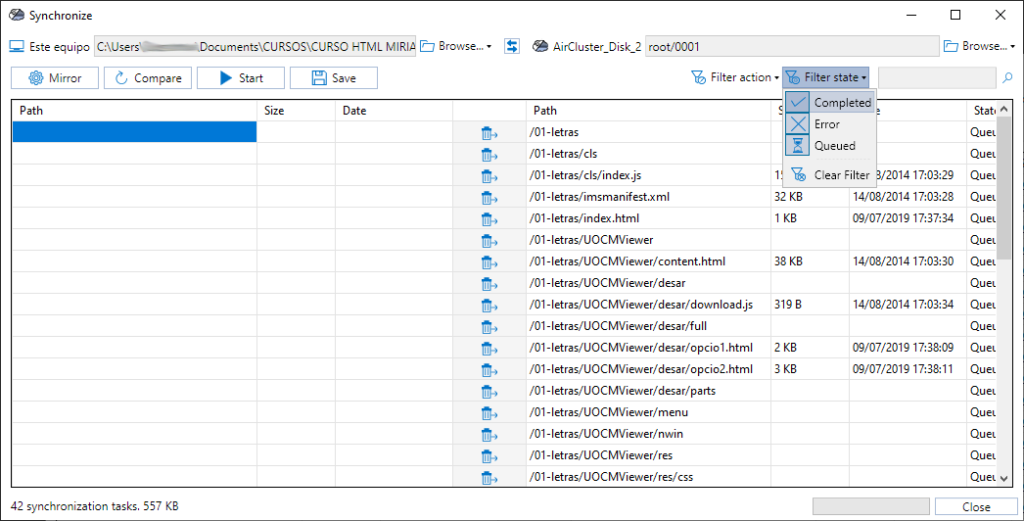The height and width of the screenshot is (521, 1024).
Task: Click the Este equipo computer icon
Action: tap(17, 46)
